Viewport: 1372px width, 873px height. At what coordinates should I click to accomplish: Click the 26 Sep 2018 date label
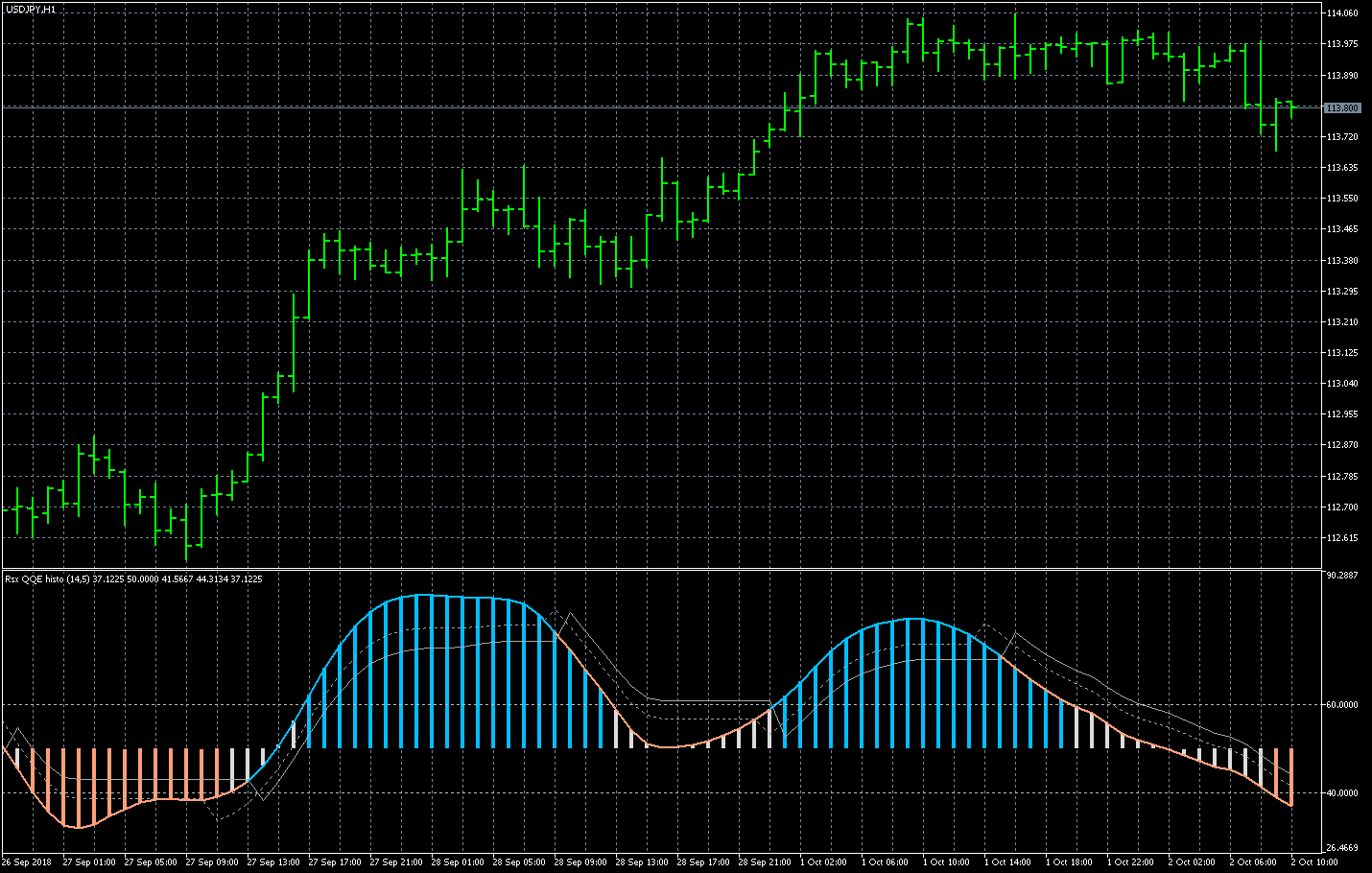[27, 862]
